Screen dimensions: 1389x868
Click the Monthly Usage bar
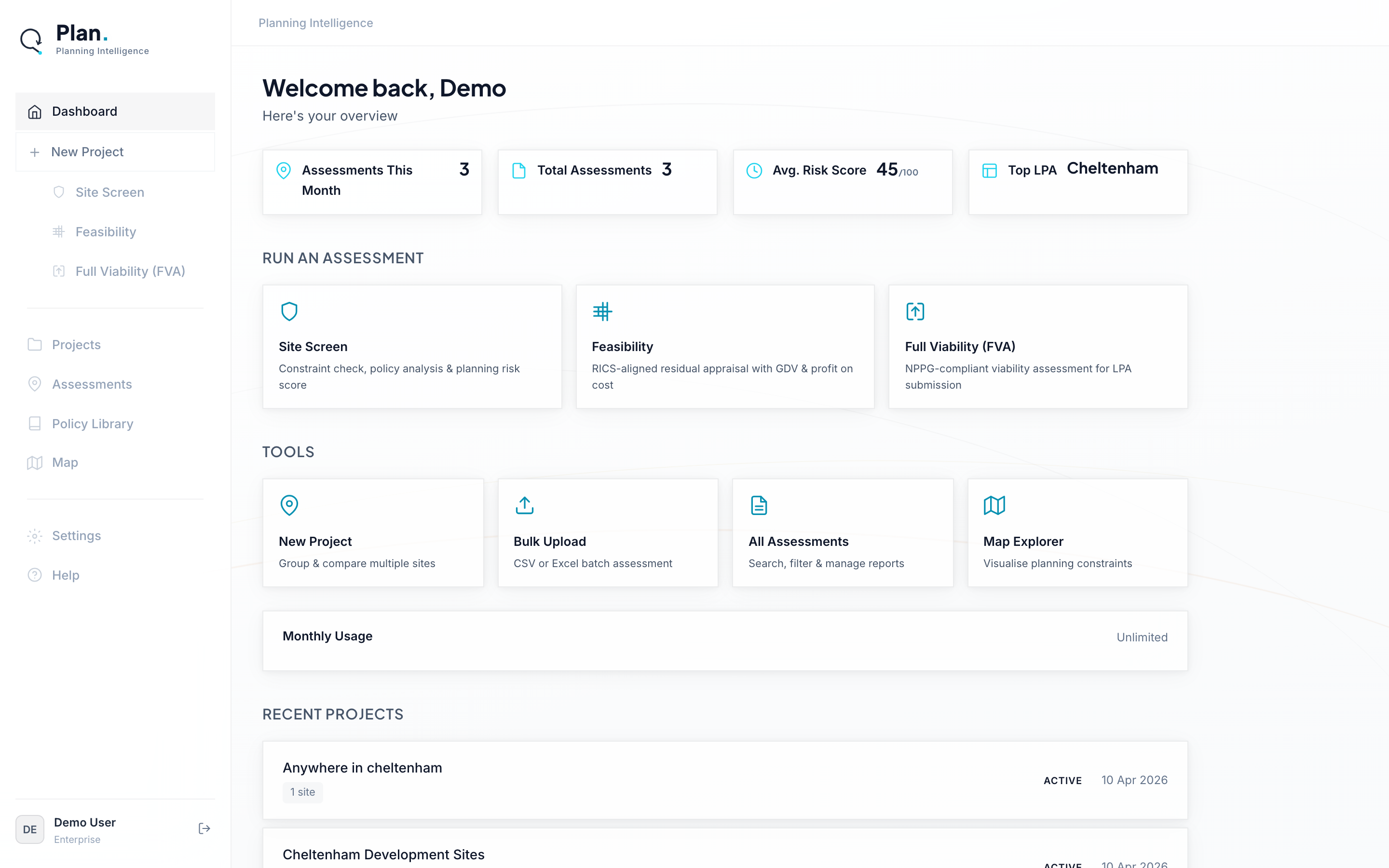pos(725,641)
